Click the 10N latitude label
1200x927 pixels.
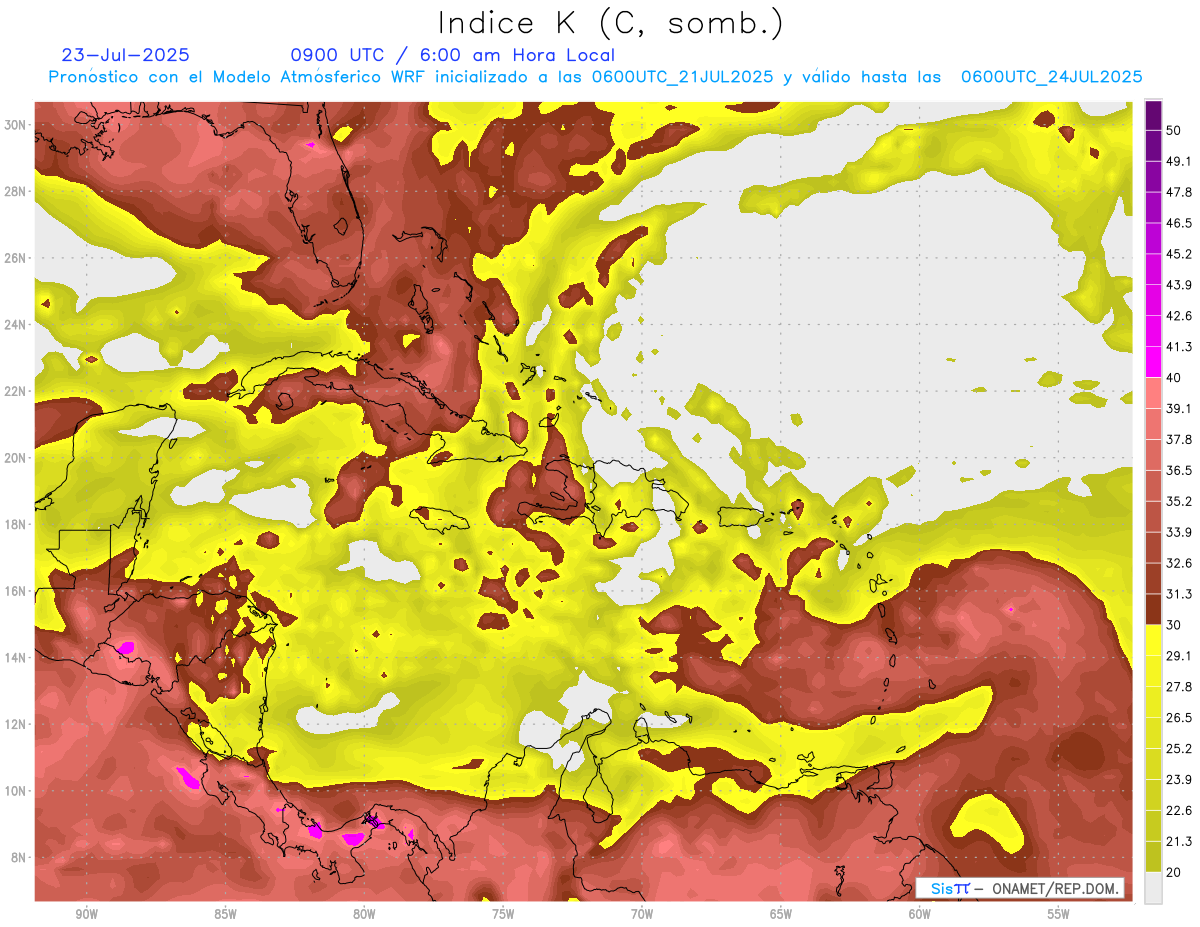[x=15, y=791]
